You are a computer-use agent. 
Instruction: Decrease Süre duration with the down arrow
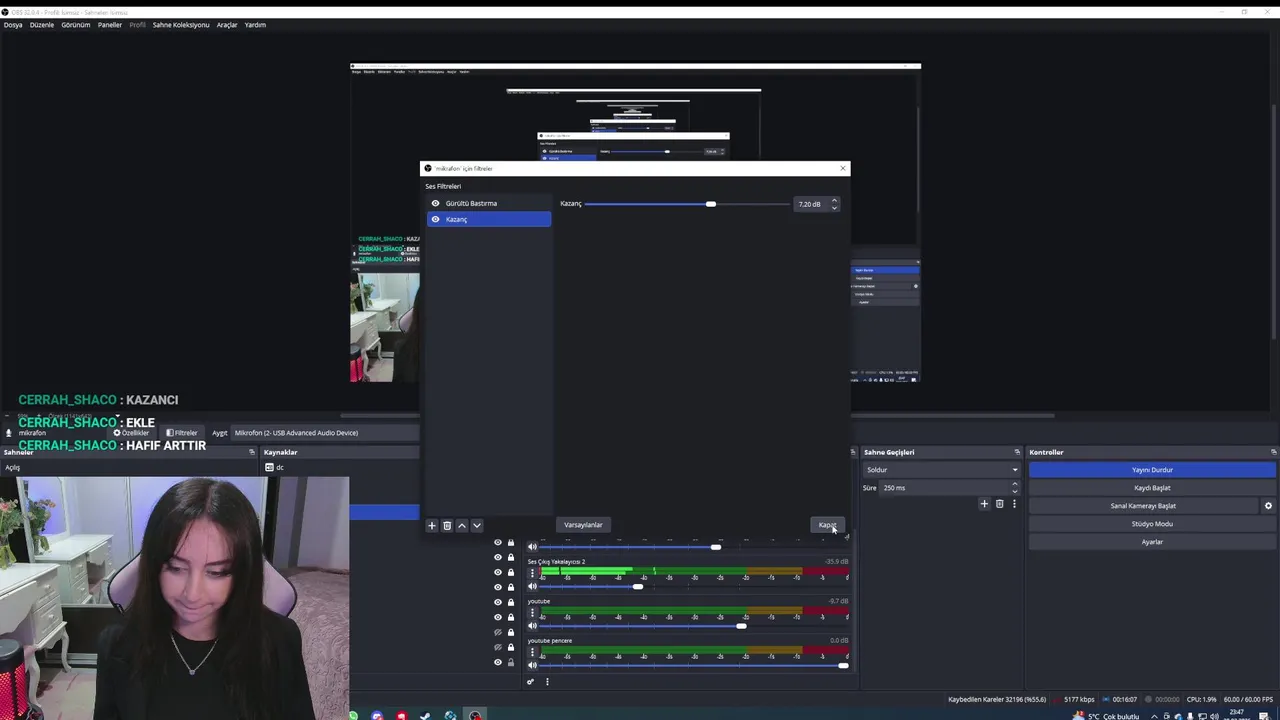tap(1014, 492)
